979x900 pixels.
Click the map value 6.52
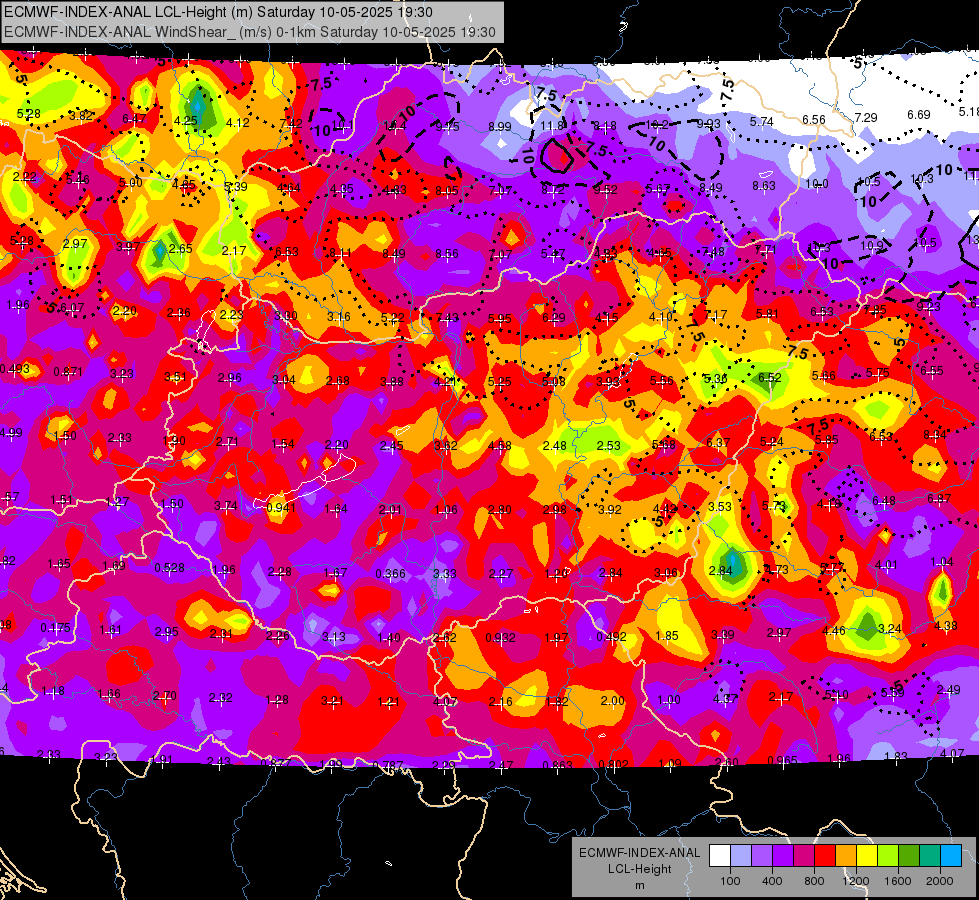770,377
